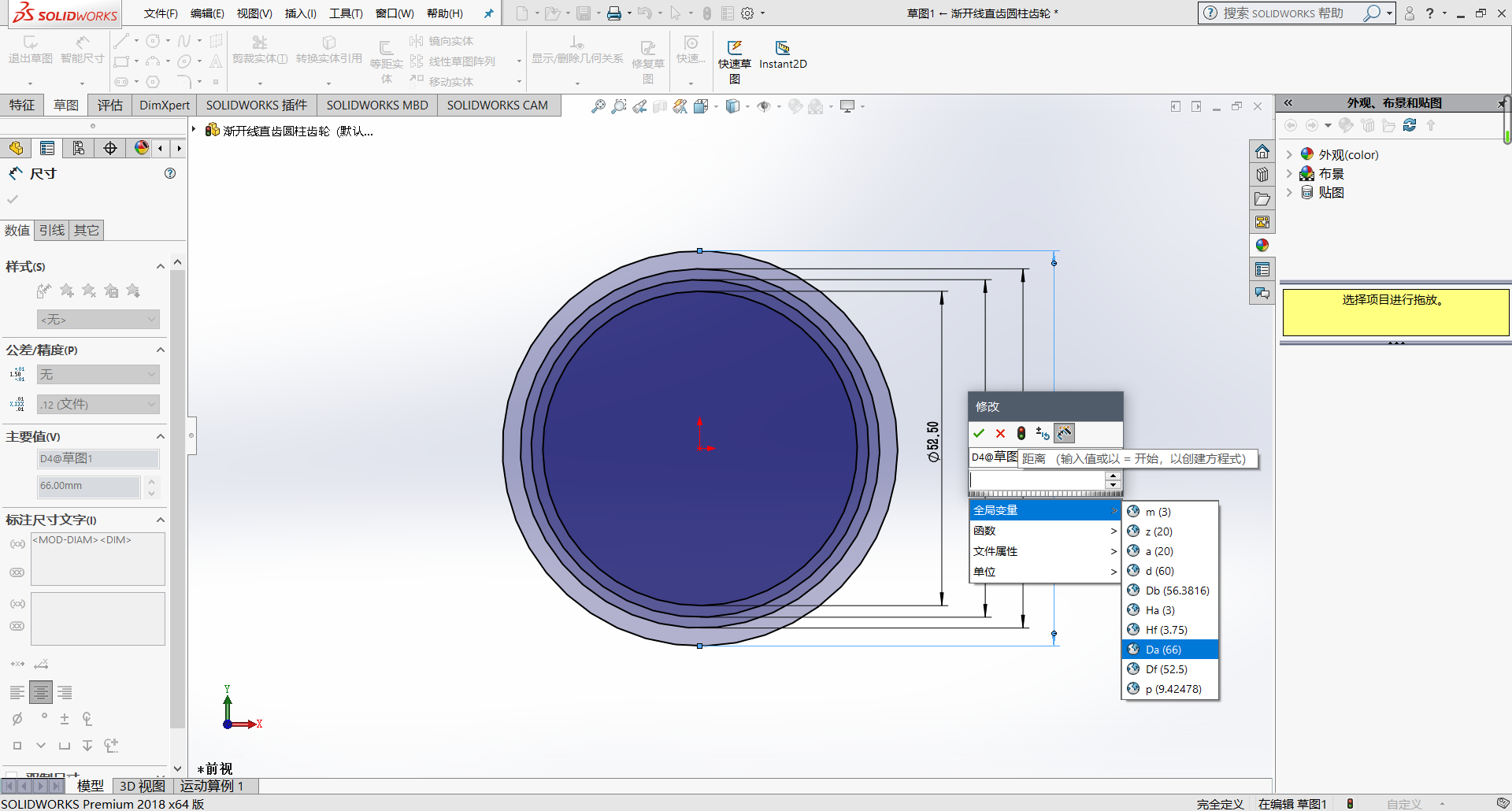
Task: Increment the Modify dialog value spinner up
Action: (x=1113, y=476)
